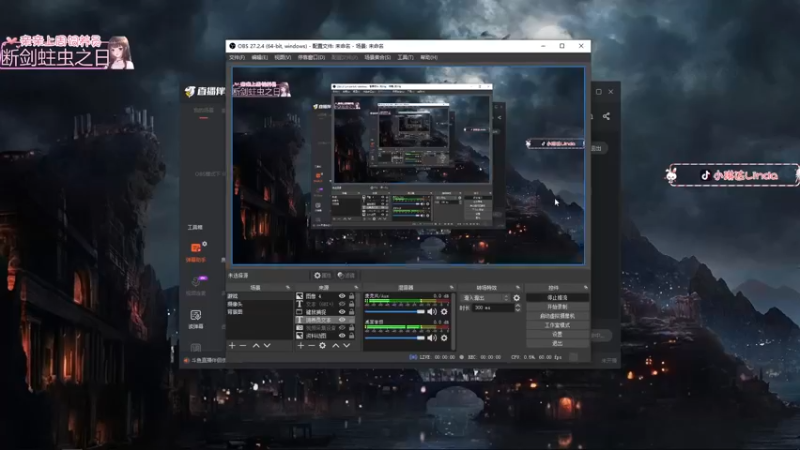Click the 退出 button in controls
This screenshot has width=800, height=450.
tap(557, 343)
